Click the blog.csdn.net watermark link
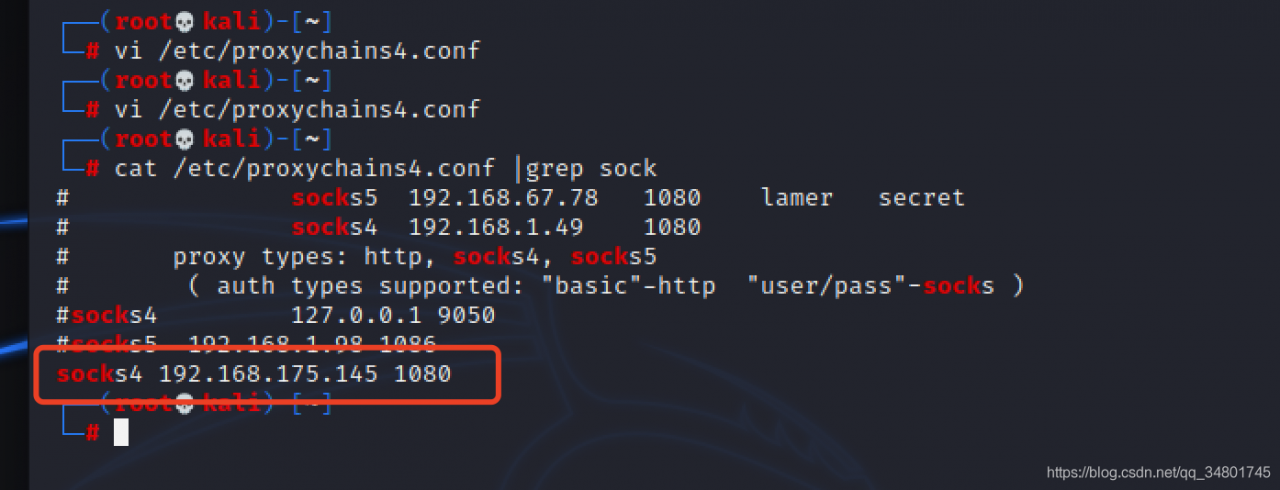This screenshot has width=1280, height=490. coord(1157,471)
